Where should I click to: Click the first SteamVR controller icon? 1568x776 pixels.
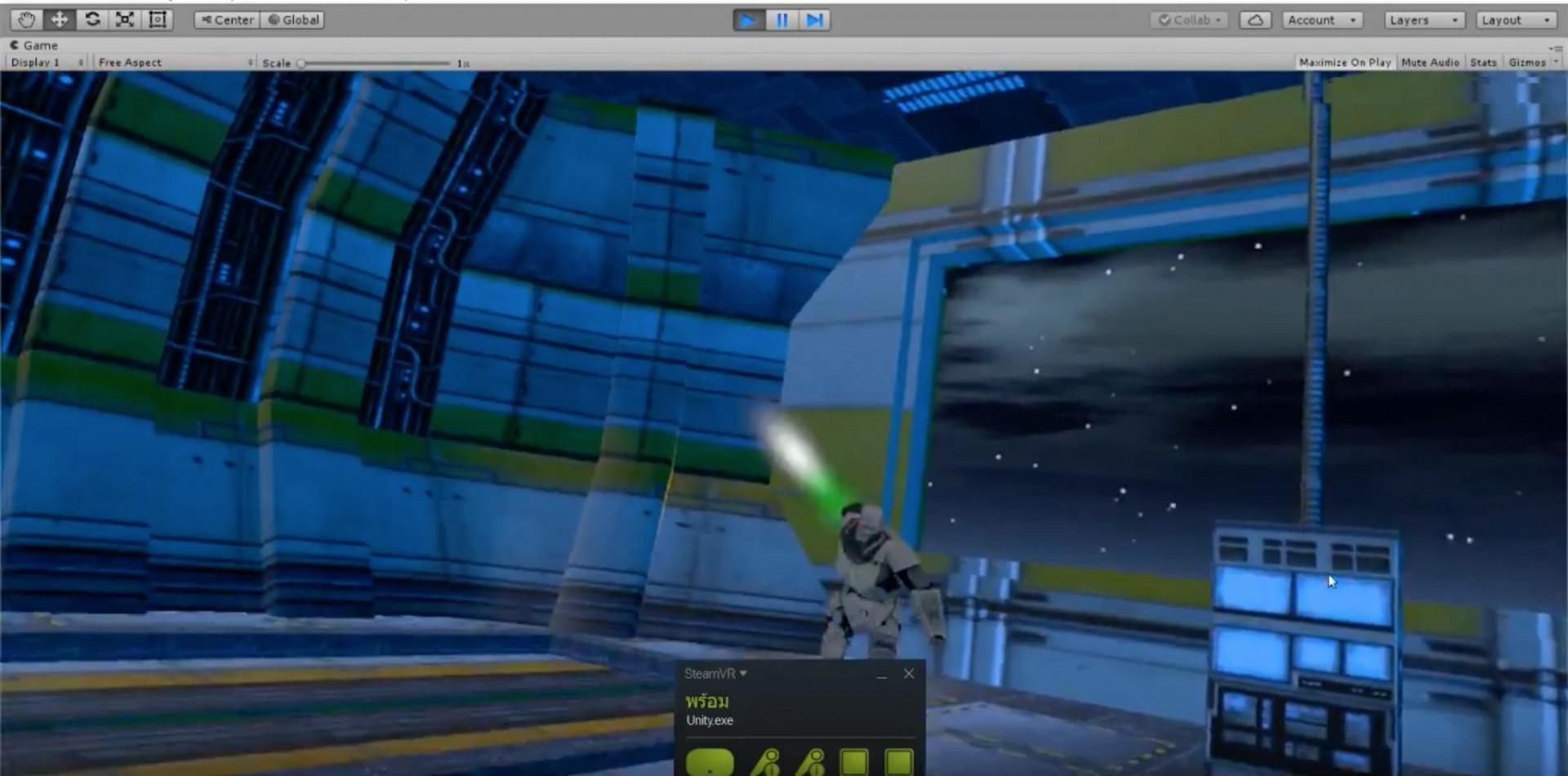coord(765,762)
